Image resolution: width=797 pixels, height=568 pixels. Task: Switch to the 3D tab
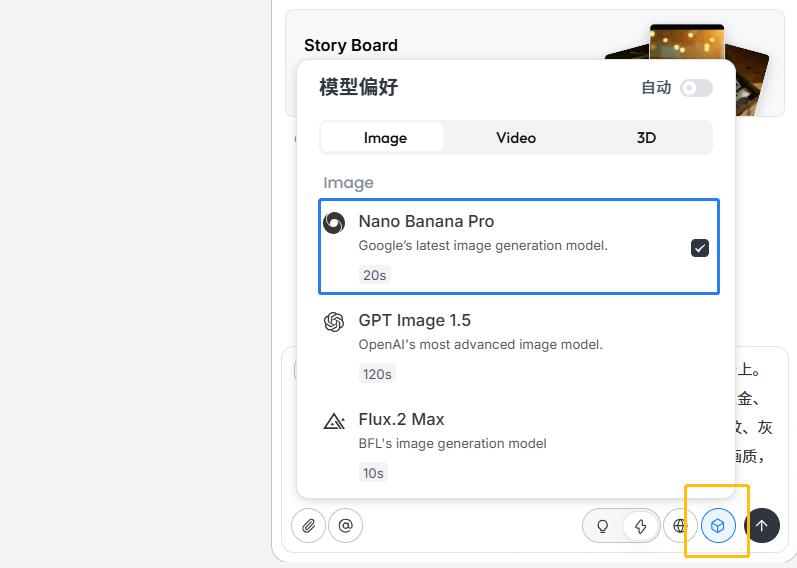(x=646, y=138)
